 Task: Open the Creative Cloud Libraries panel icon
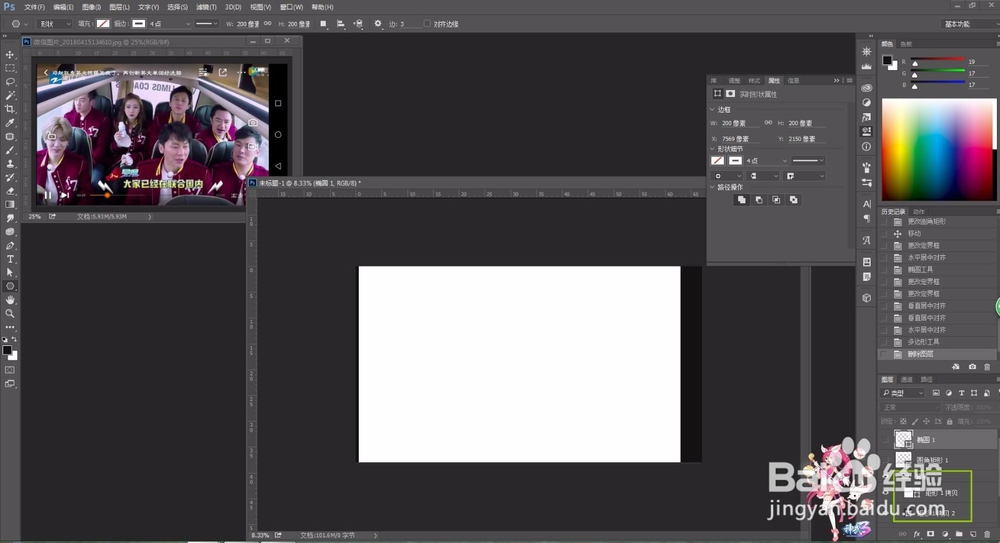pyautogui.click(x=866, y=87)
